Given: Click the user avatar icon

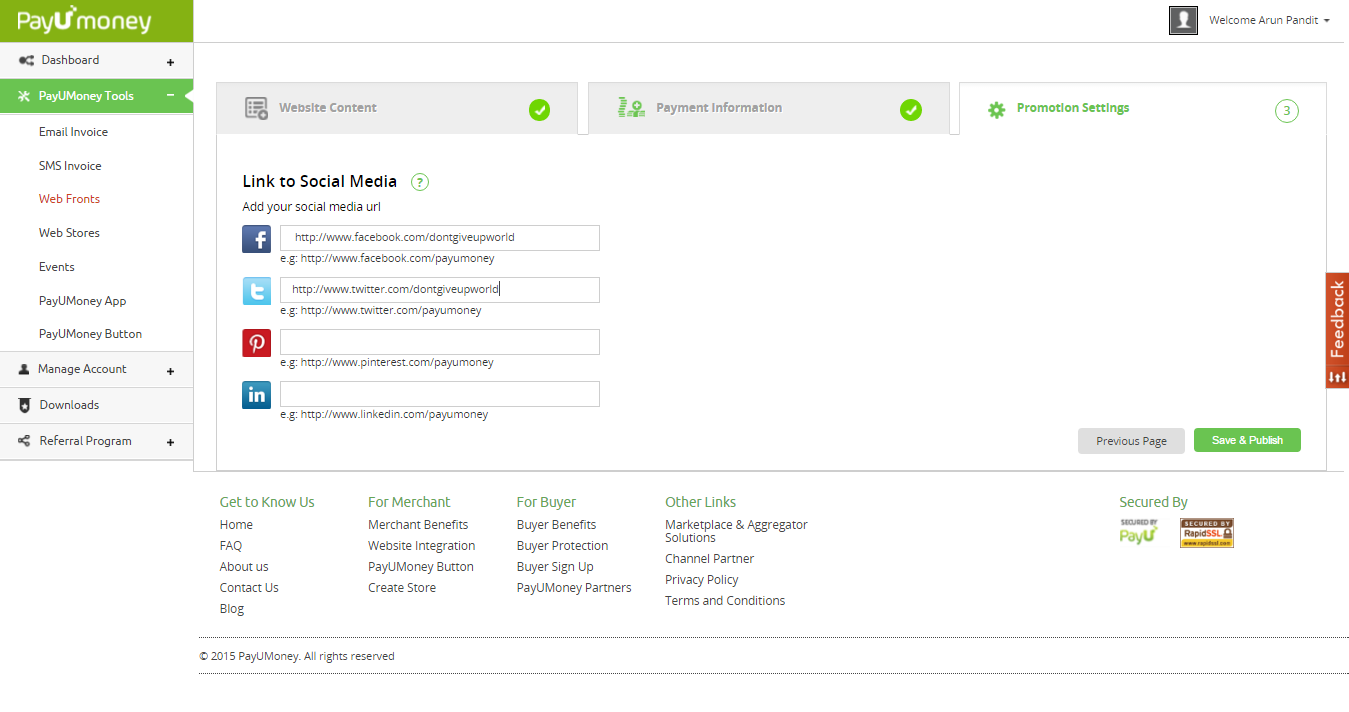Looking at the screenshot, I should point(1183,20).
